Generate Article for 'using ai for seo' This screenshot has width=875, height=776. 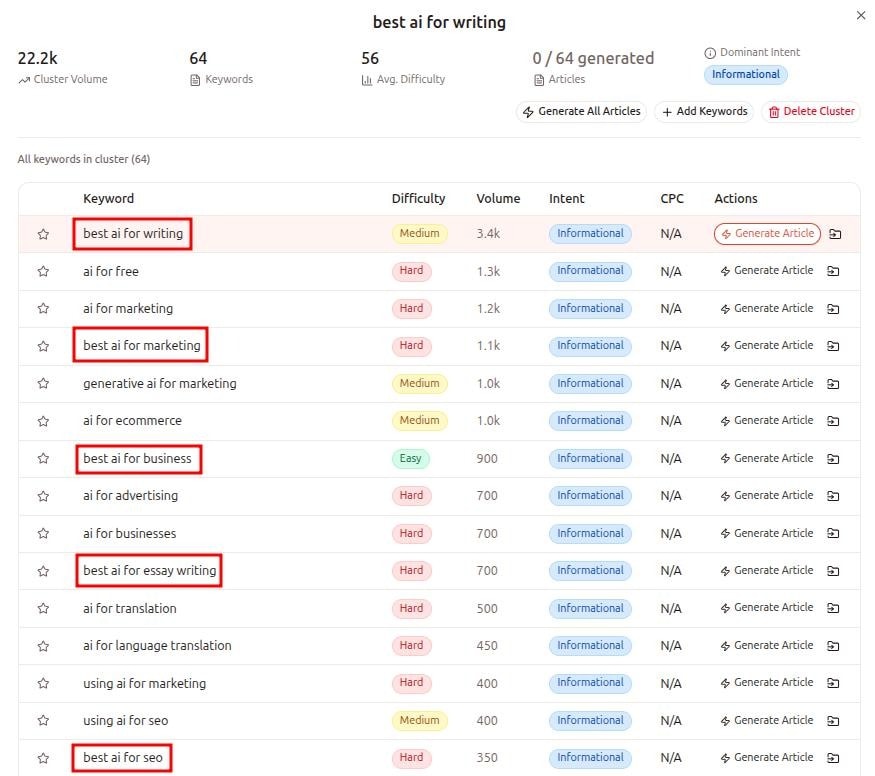tap(767, 720)
